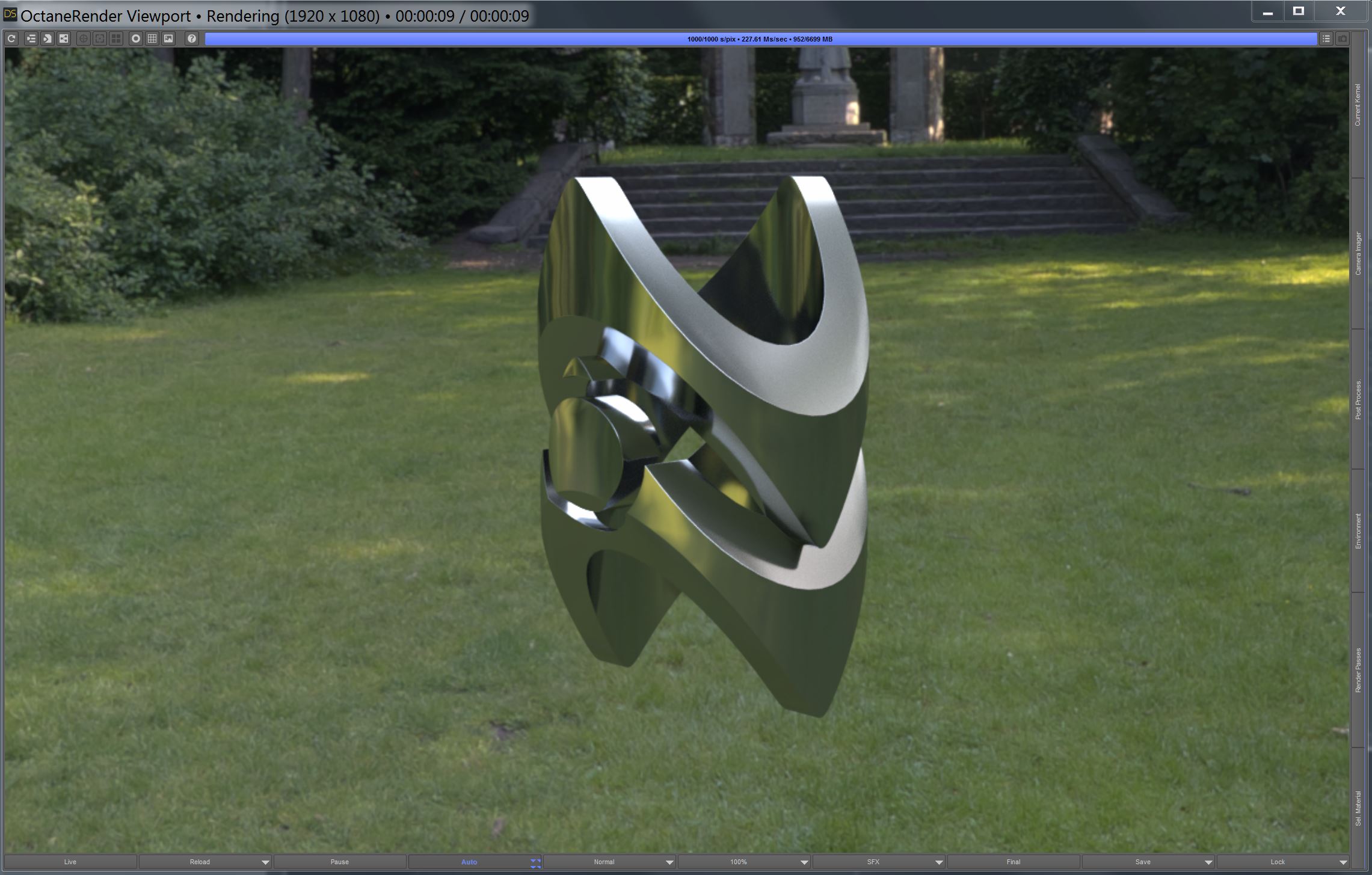Toggle the Auto update button
Screen dimensions: 1372x875
tap(469, 862)
